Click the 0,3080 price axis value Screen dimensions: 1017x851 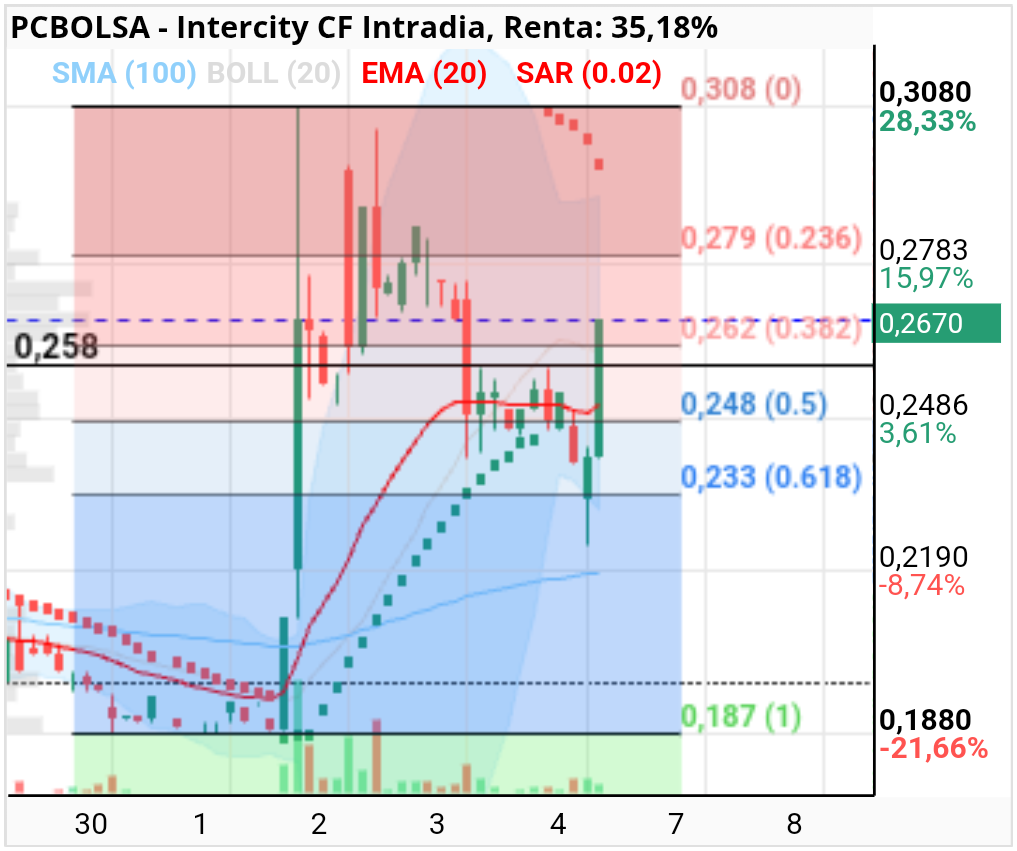[926, 92]
